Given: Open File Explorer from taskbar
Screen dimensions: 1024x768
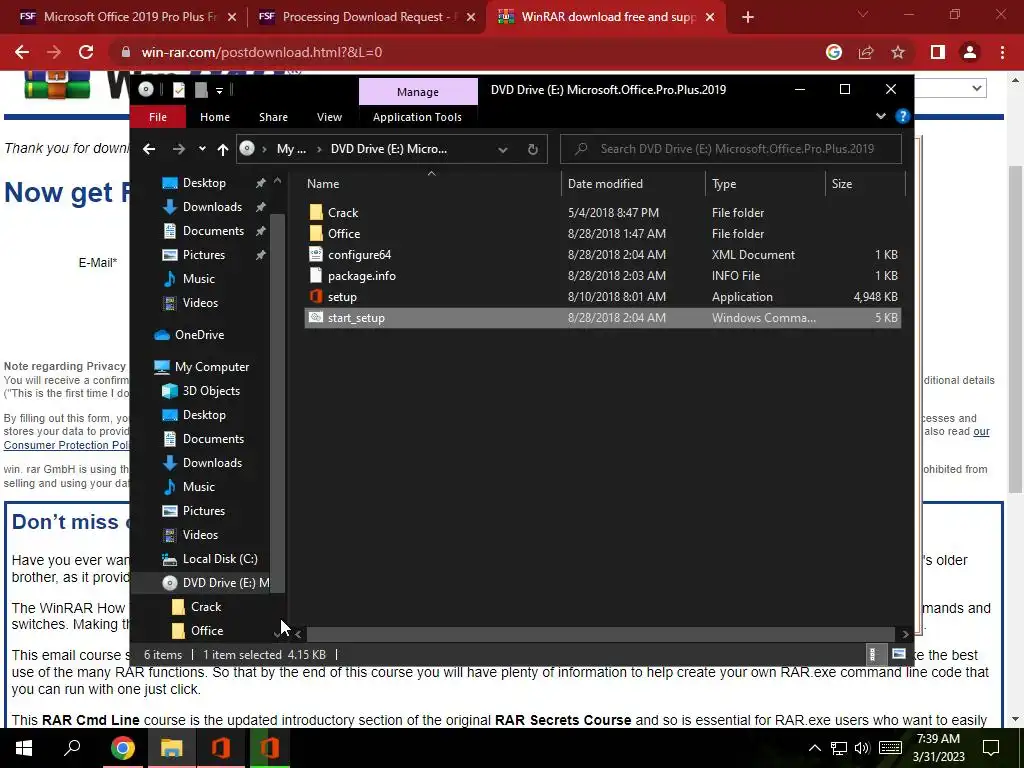Looking at the screenshot, I should pyautogui.click(x=171, y=748).
